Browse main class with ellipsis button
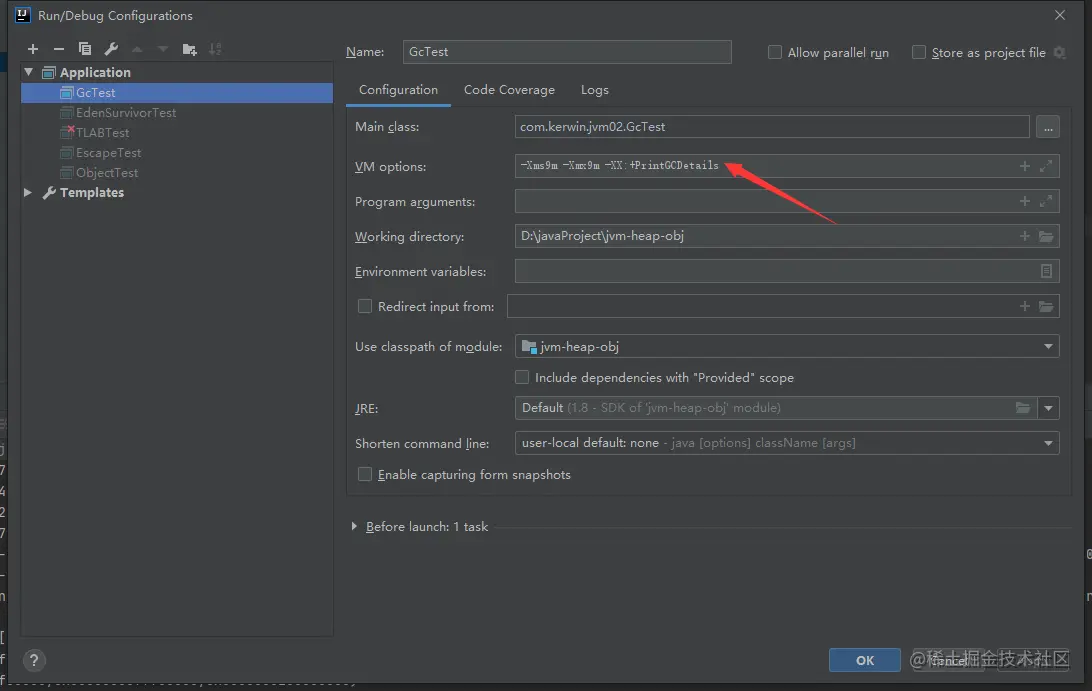Image resolution: width=1092 pixels, height=691 pixels. pos(1047,127)
